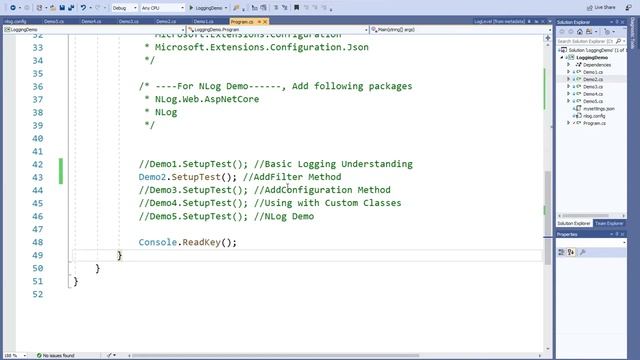Select Demo4.cs in Solution Explorer

click(x=593, y=94)
